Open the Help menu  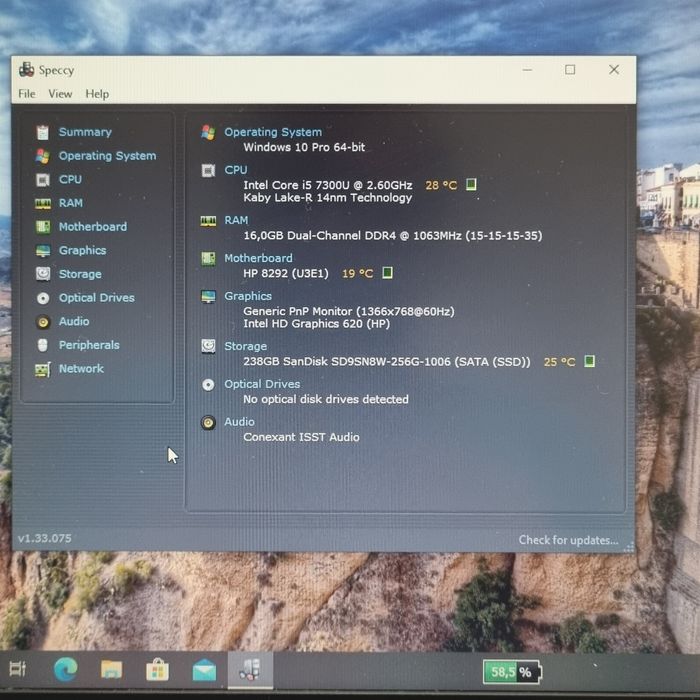(97, 94)
